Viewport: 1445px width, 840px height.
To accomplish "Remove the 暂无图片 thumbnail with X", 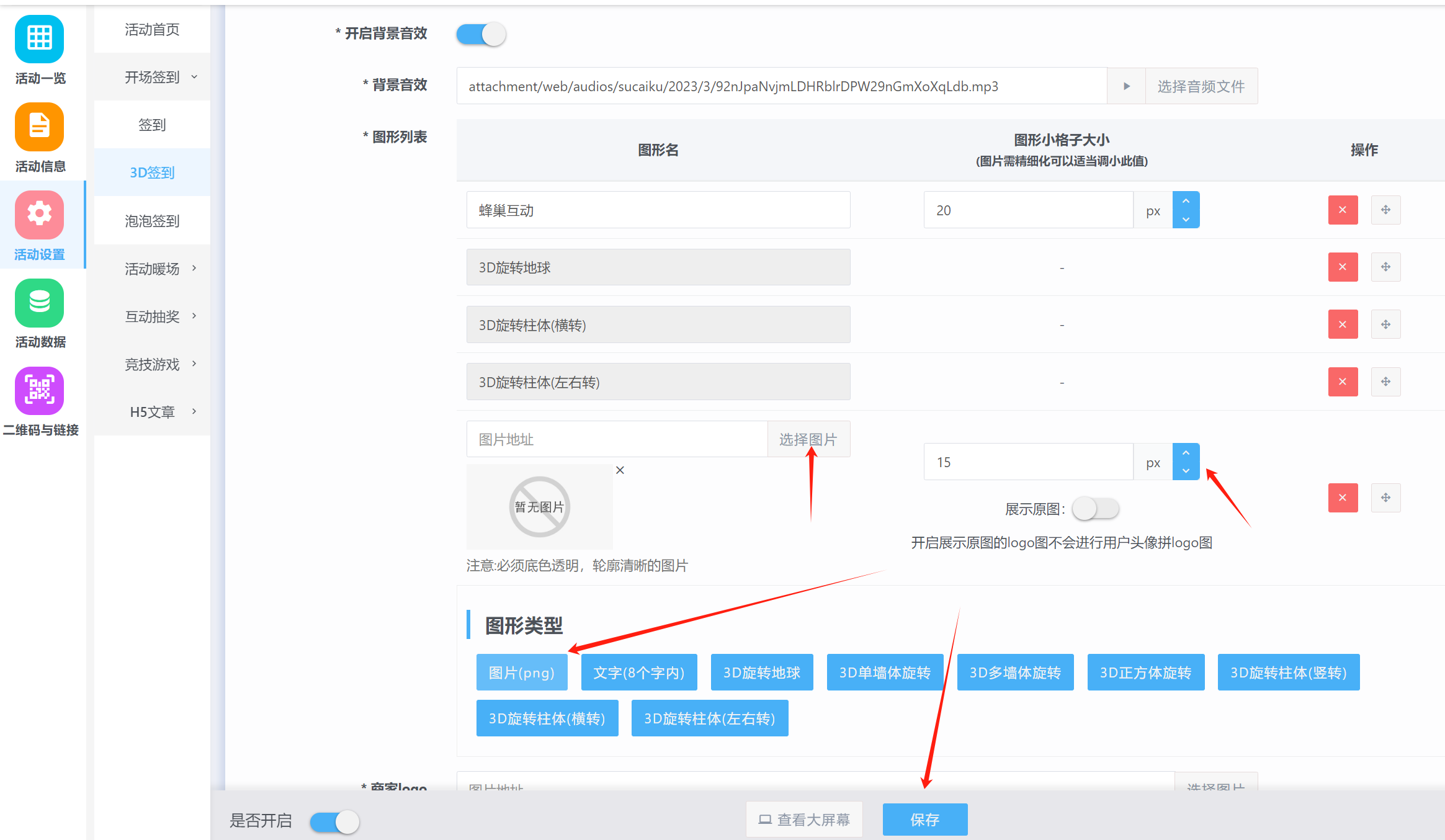I will point(620,470).
